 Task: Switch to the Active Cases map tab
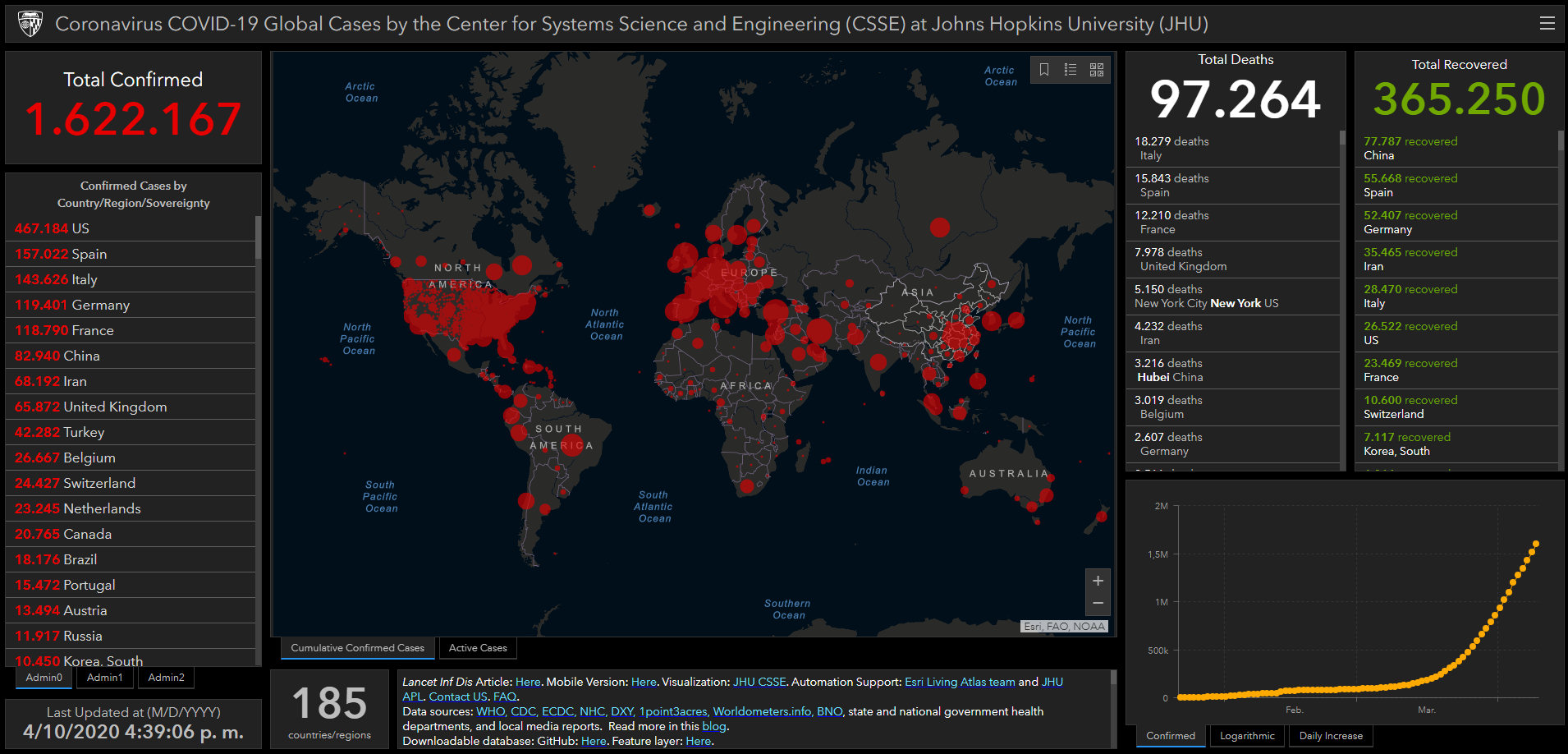tap(478, 648)
